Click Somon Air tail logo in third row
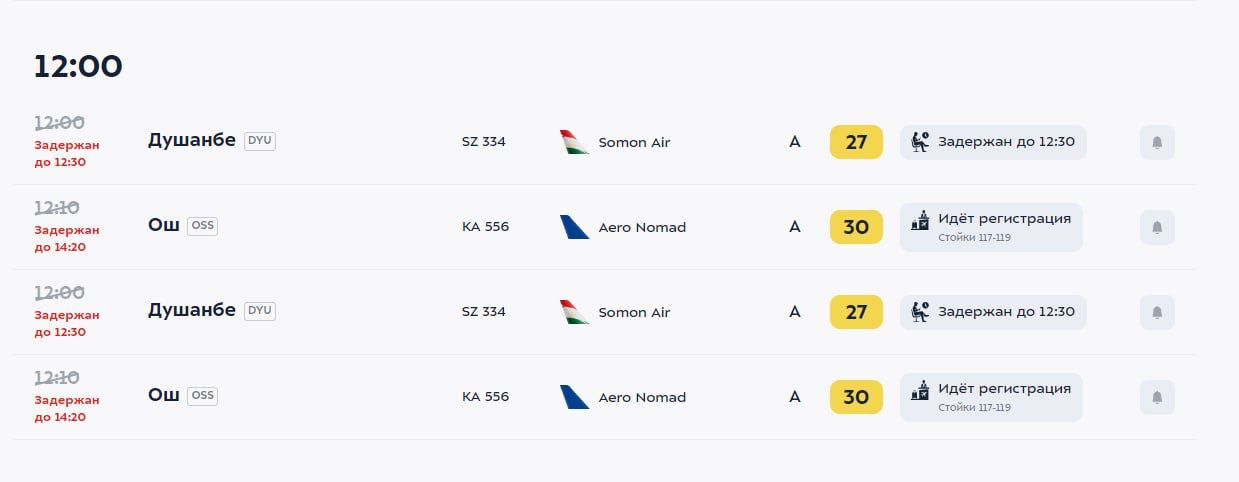This screenshot has width=1239, height=482. point(574,312)
